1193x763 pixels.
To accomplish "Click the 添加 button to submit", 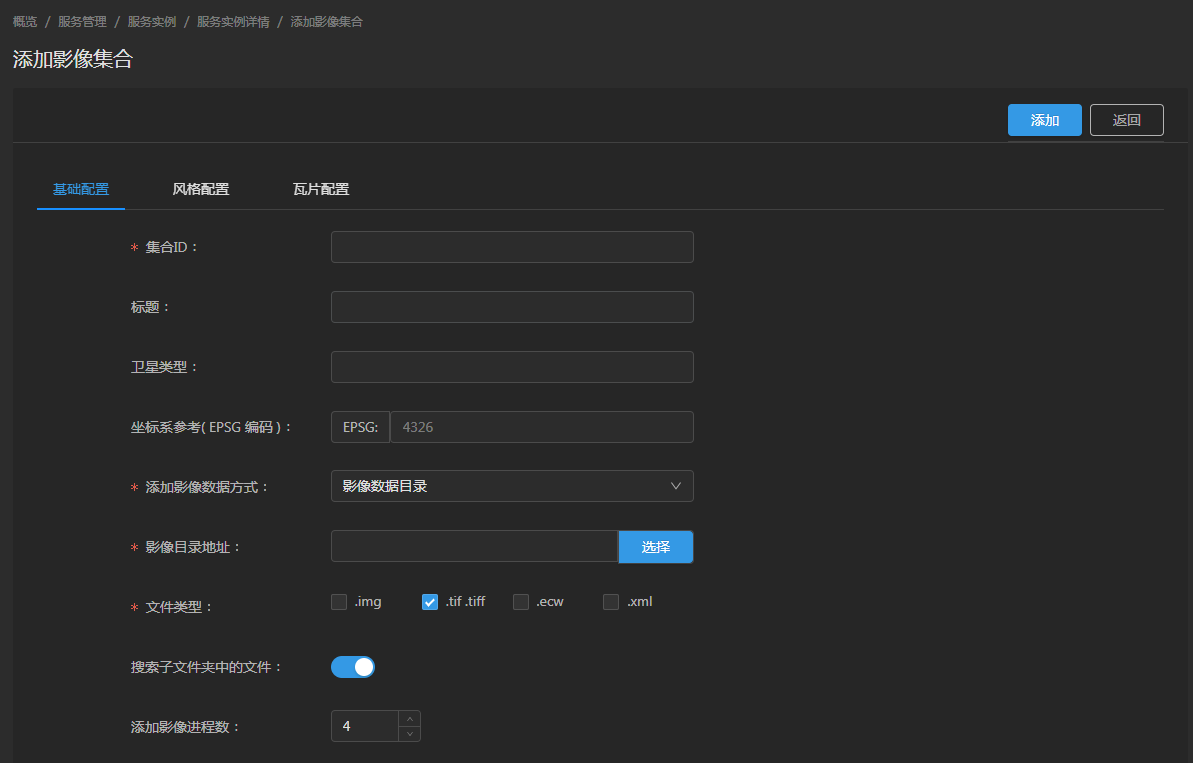I will tap(1044, 119).
